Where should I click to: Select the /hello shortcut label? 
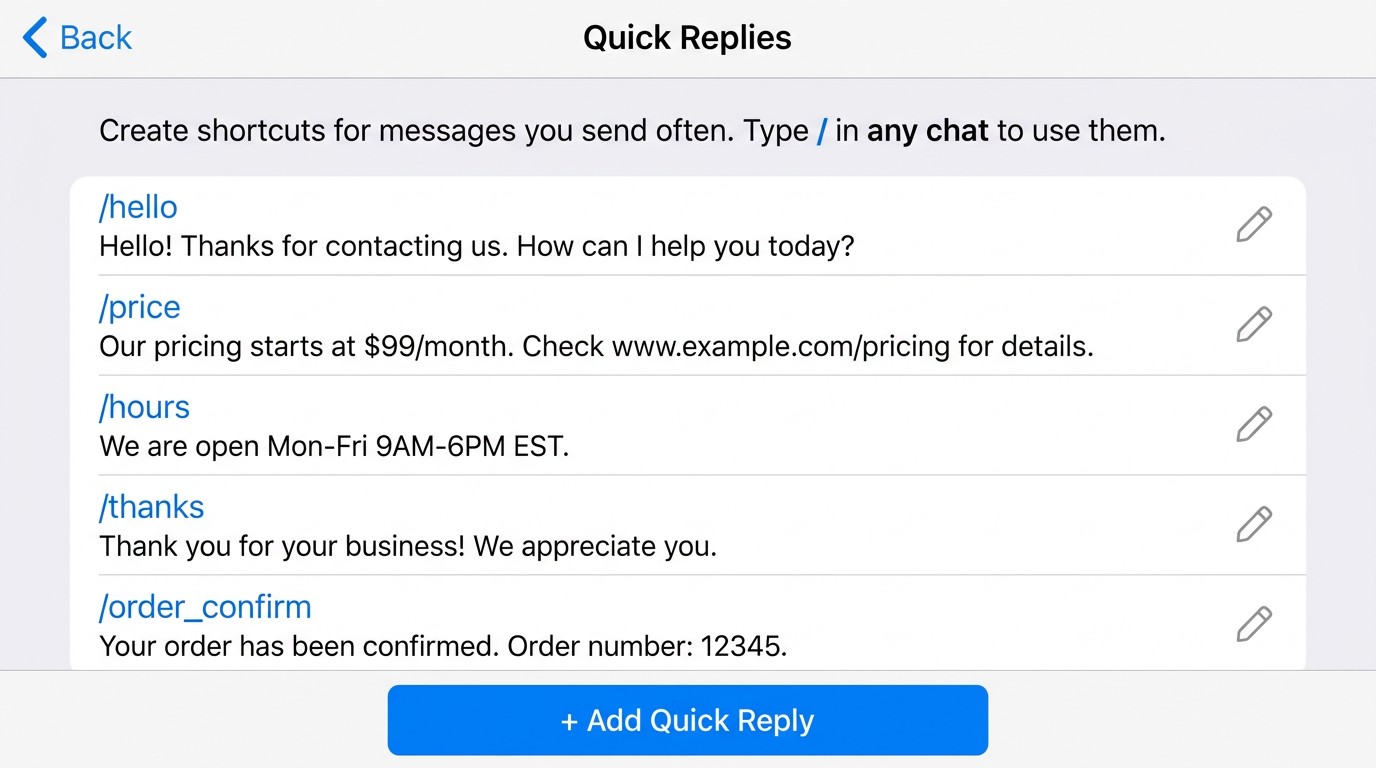point(137,207)
